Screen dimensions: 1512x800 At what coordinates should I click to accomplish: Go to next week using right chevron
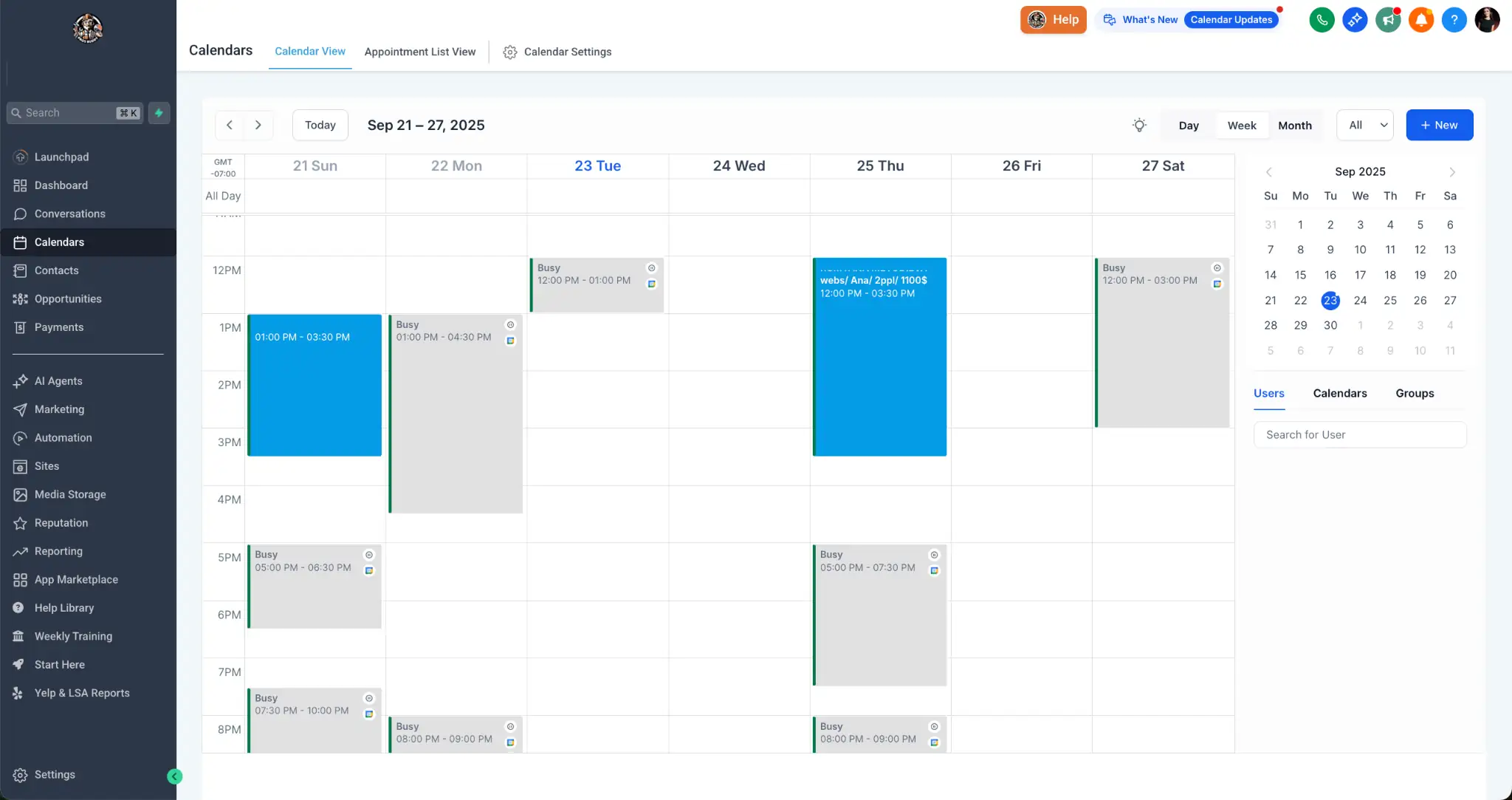pyautogui.click(x=258, y=125)
